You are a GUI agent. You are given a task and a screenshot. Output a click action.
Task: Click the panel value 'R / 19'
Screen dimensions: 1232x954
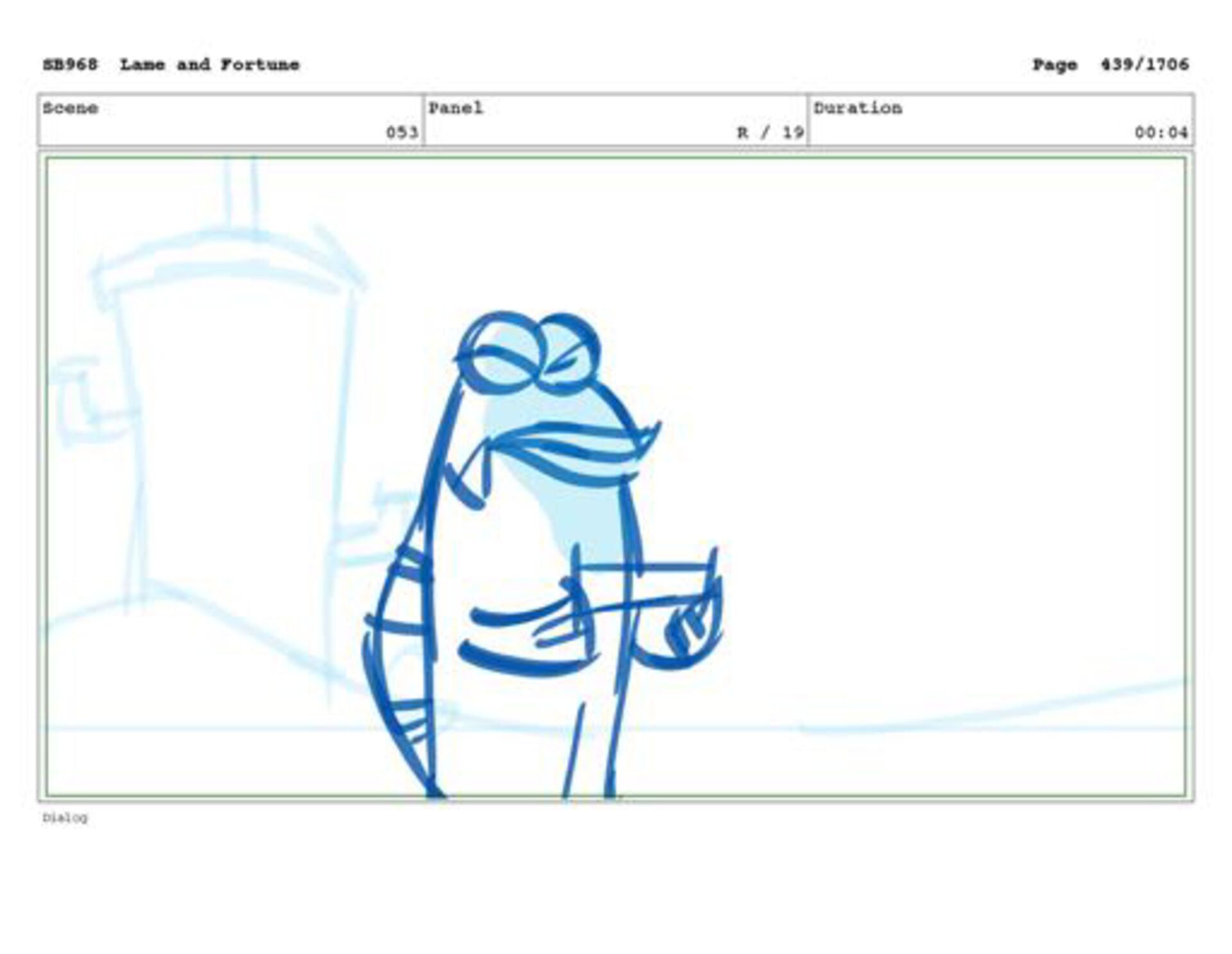(770, 133)
